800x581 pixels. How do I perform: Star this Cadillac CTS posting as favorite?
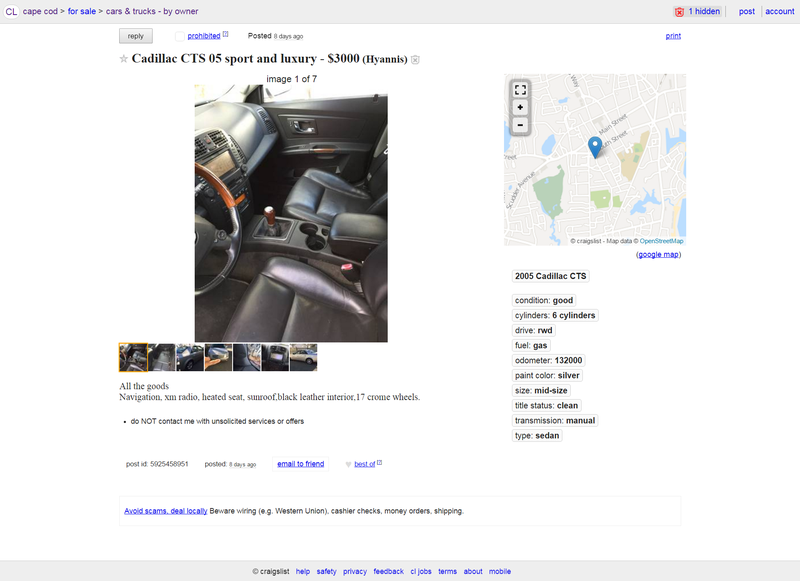pos(123,59)
